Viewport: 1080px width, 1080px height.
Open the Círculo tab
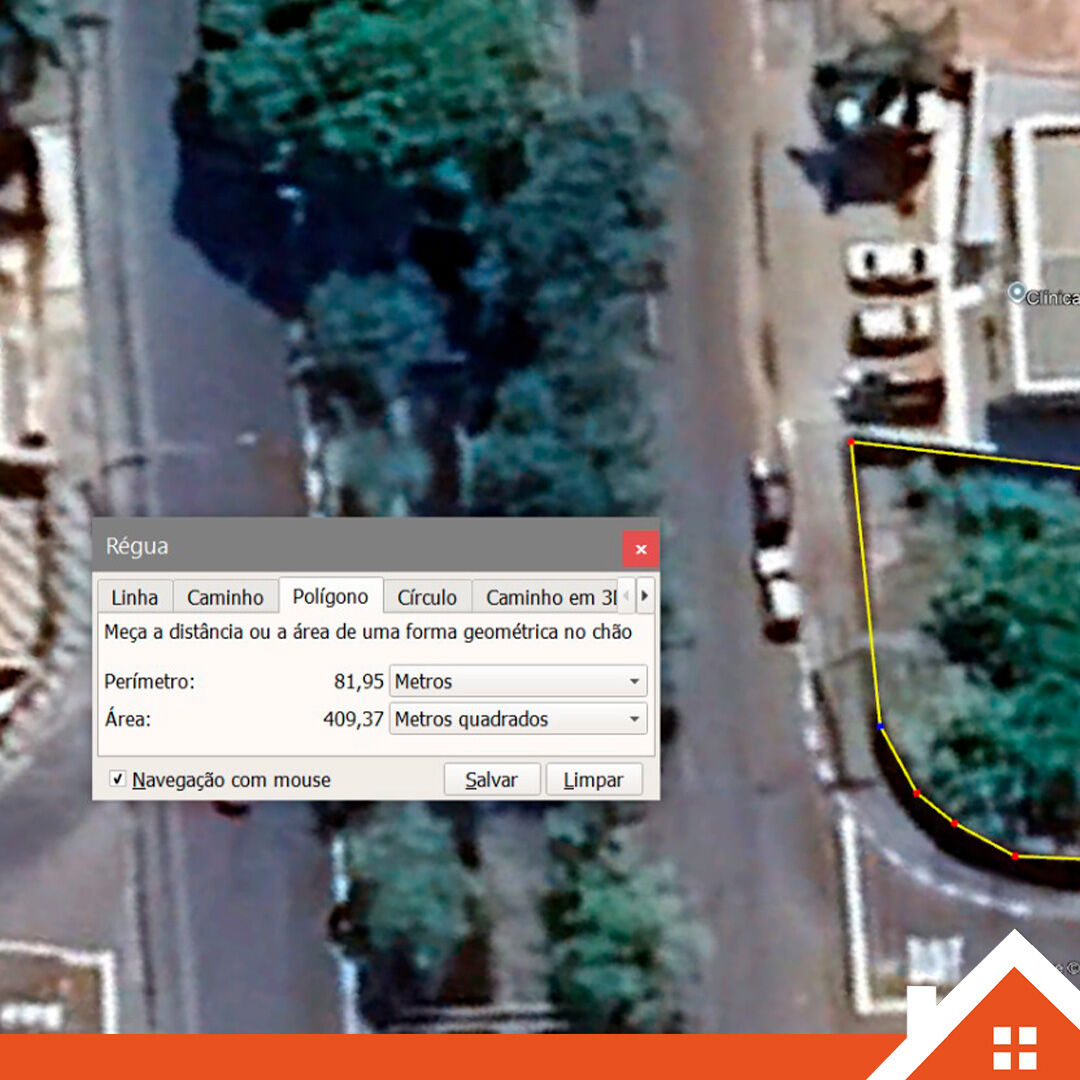[x=427, y=597]
